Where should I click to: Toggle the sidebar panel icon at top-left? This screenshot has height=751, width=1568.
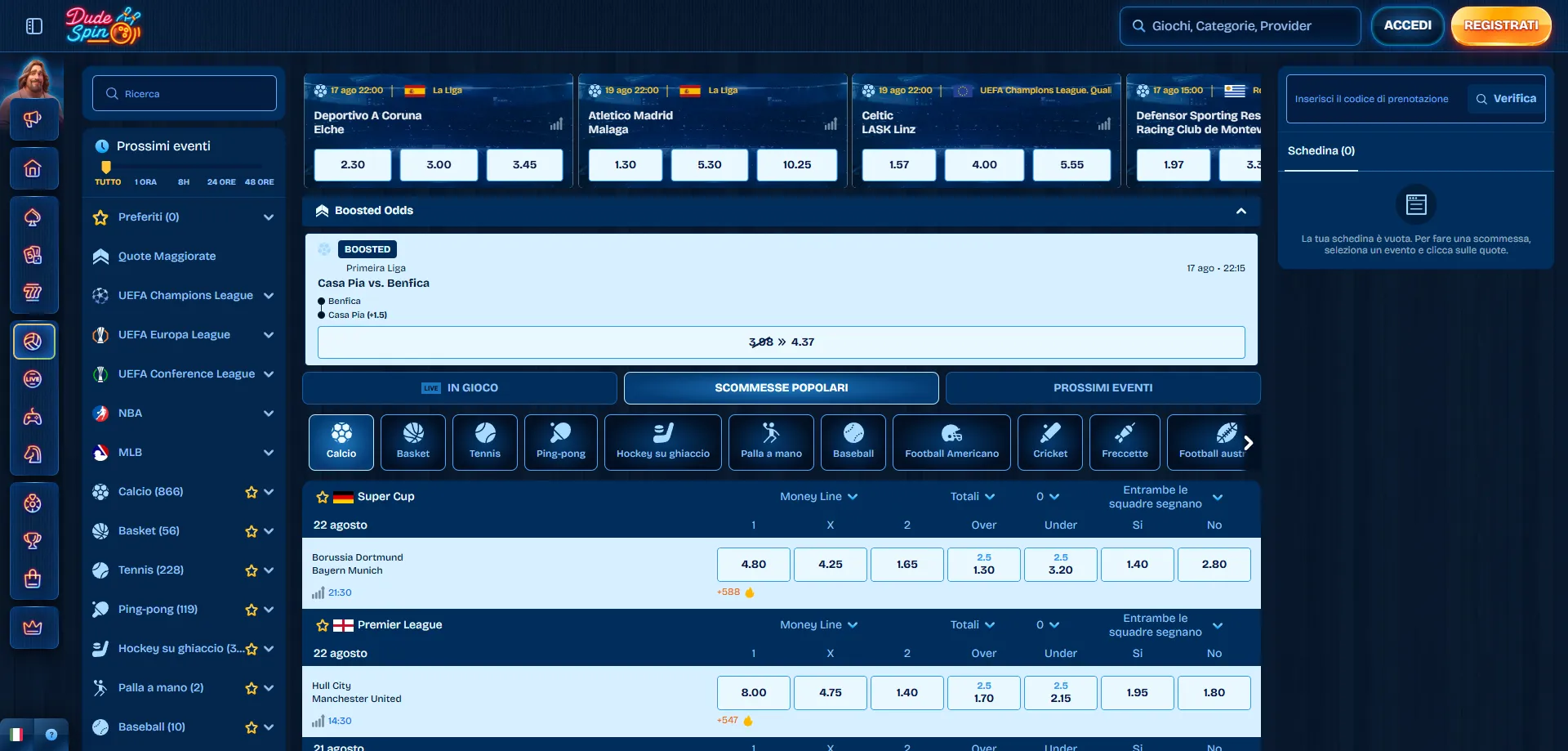pyautogui.click(x=34, y=26)
